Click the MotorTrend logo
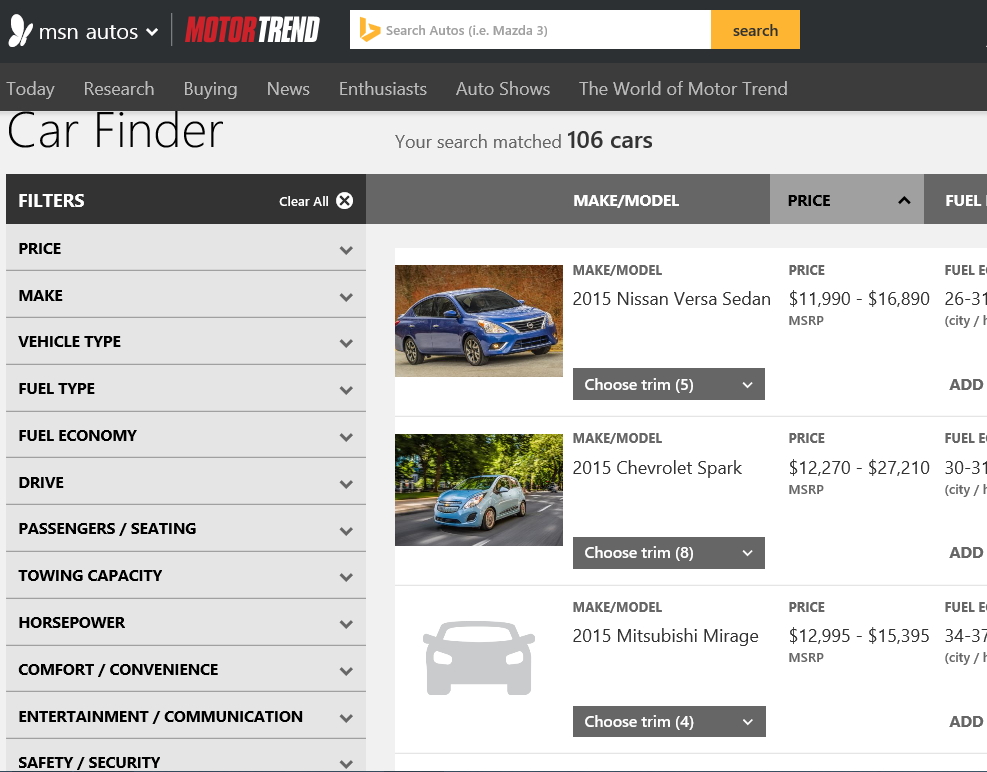 pyautogui.click(x=249, y=29)
